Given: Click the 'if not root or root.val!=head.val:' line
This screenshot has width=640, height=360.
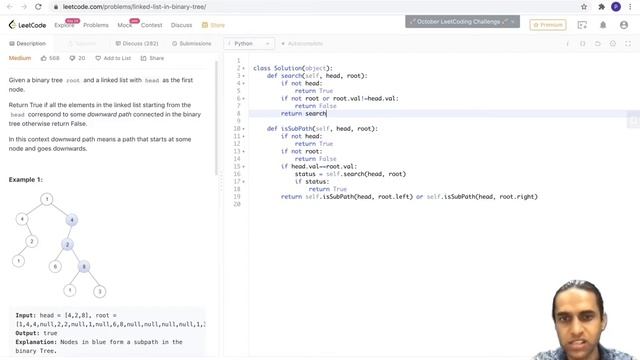Looking at the screenshot, I should click(340, 98).
